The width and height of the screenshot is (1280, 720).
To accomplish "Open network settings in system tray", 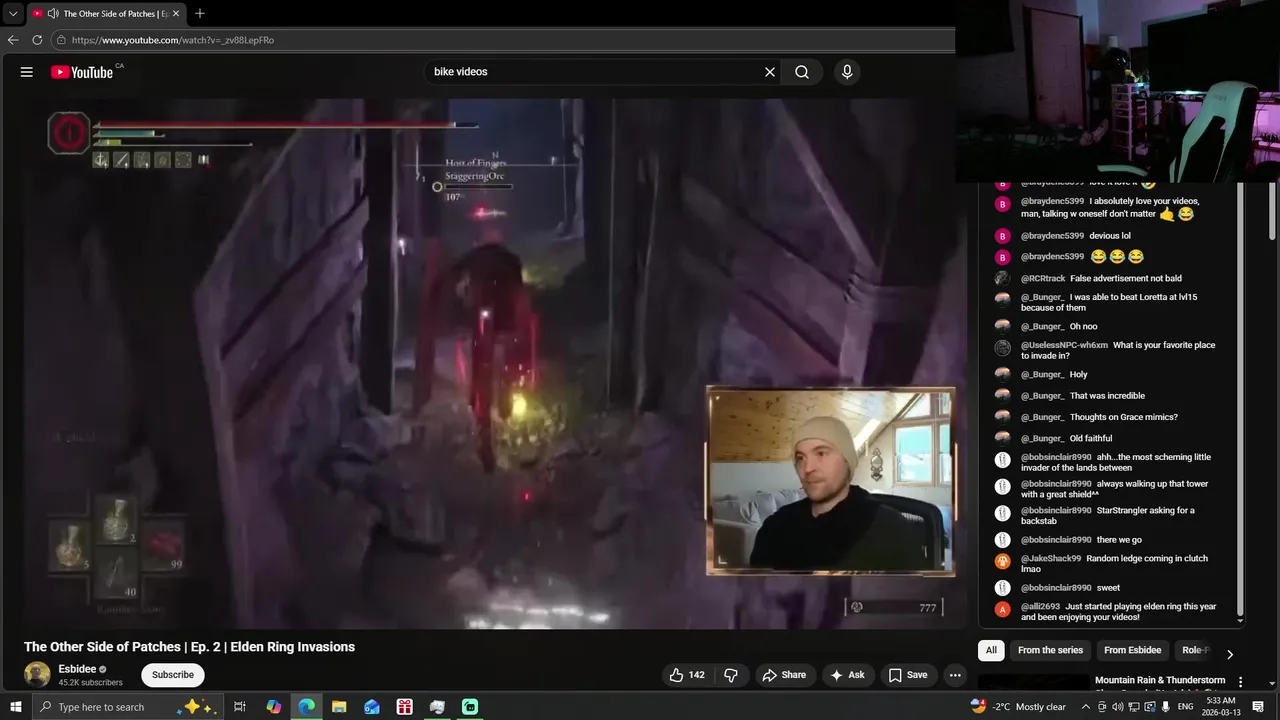I will click(x=1134, y=707).
